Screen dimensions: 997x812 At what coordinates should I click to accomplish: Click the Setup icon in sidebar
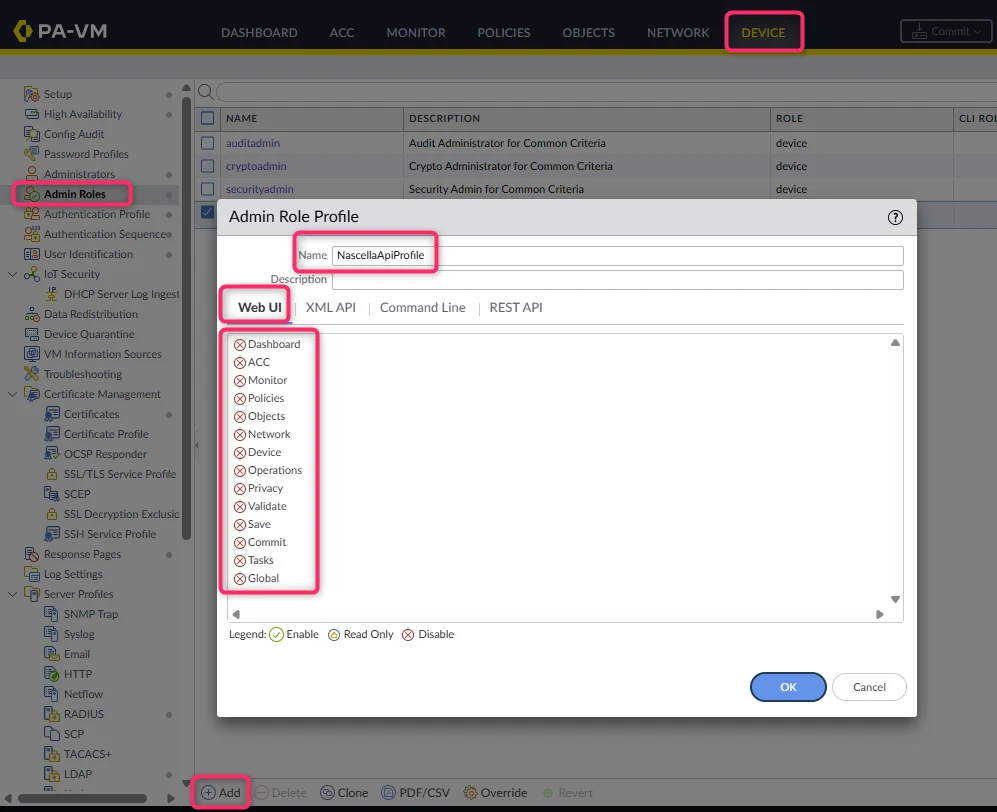click(31, 94)
